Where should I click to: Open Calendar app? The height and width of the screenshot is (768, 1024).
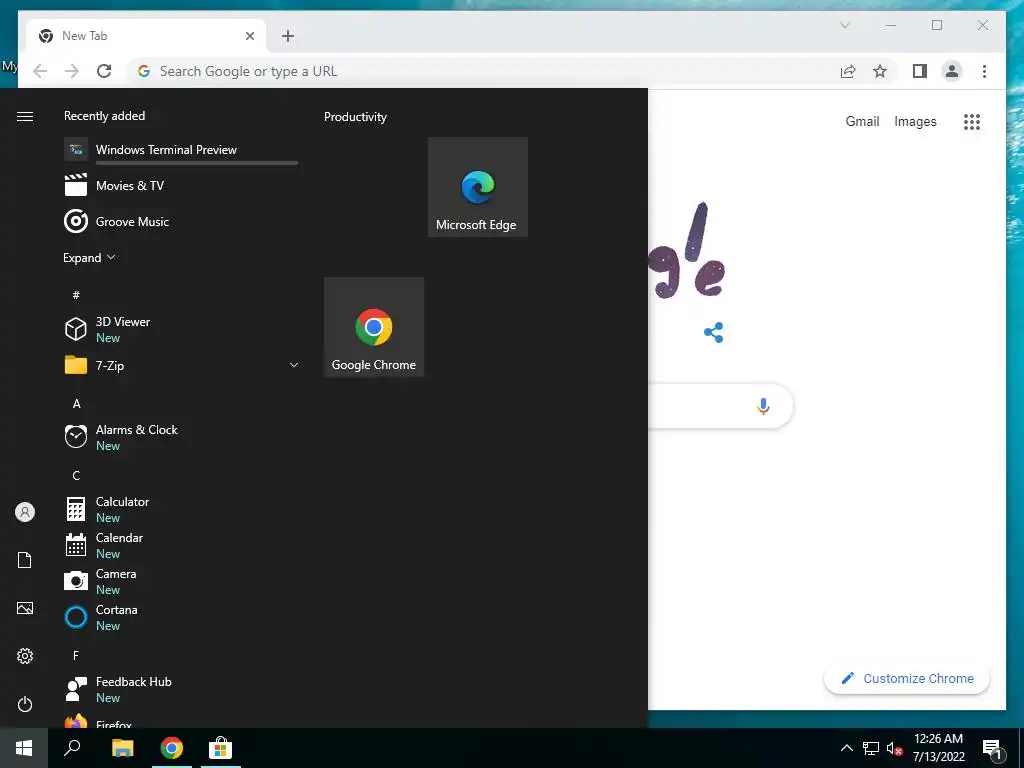[x=181, y=545]
